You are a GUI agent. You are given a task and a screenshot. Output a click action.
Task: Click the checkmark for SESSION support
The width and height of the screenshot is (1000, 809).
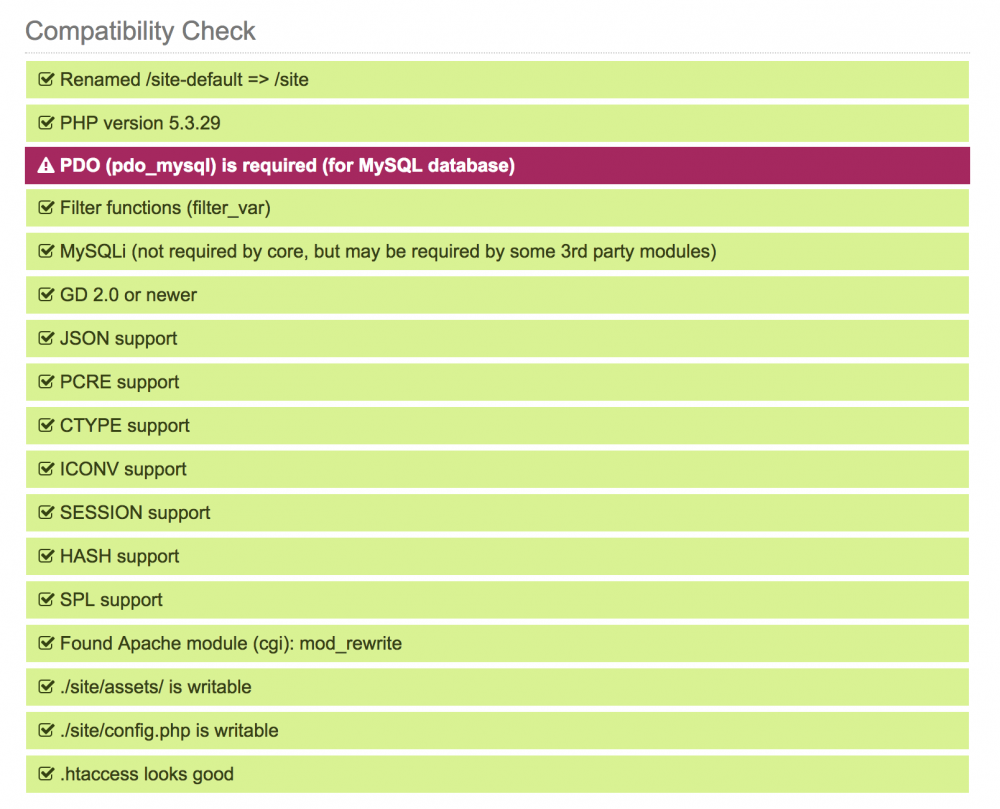[45, 512]
